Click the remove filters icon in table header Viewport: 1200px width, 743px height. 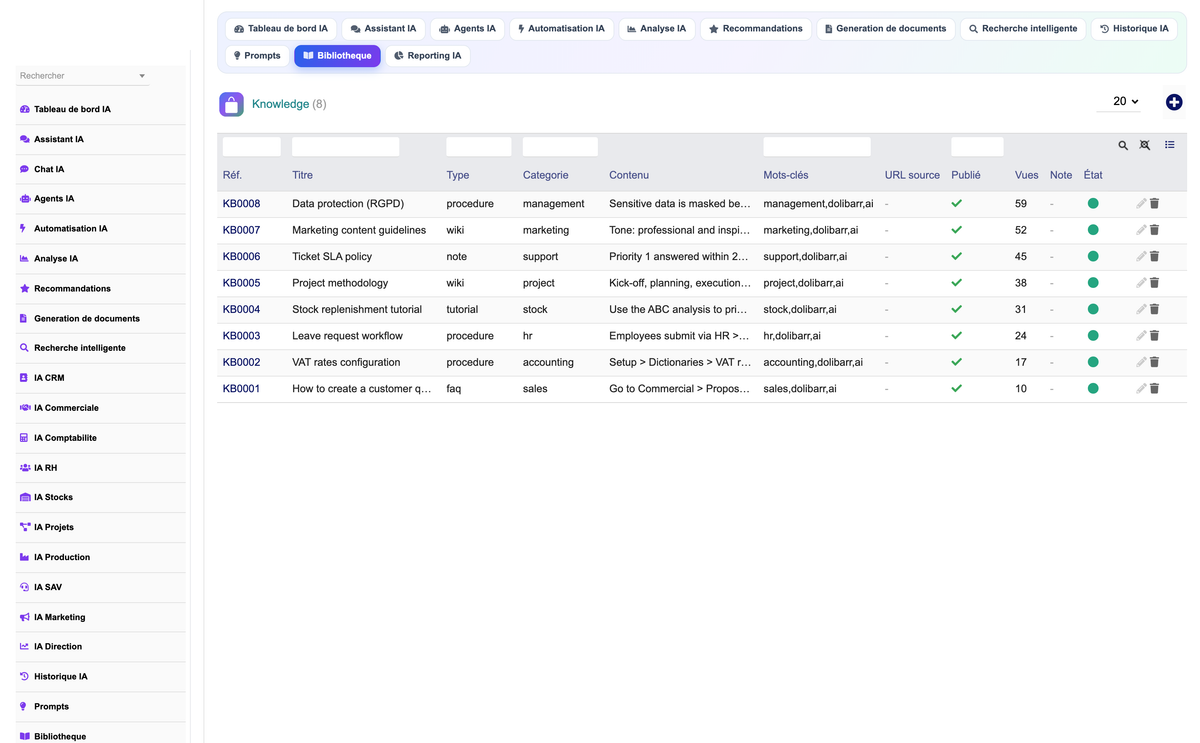tap(1145, 146)
